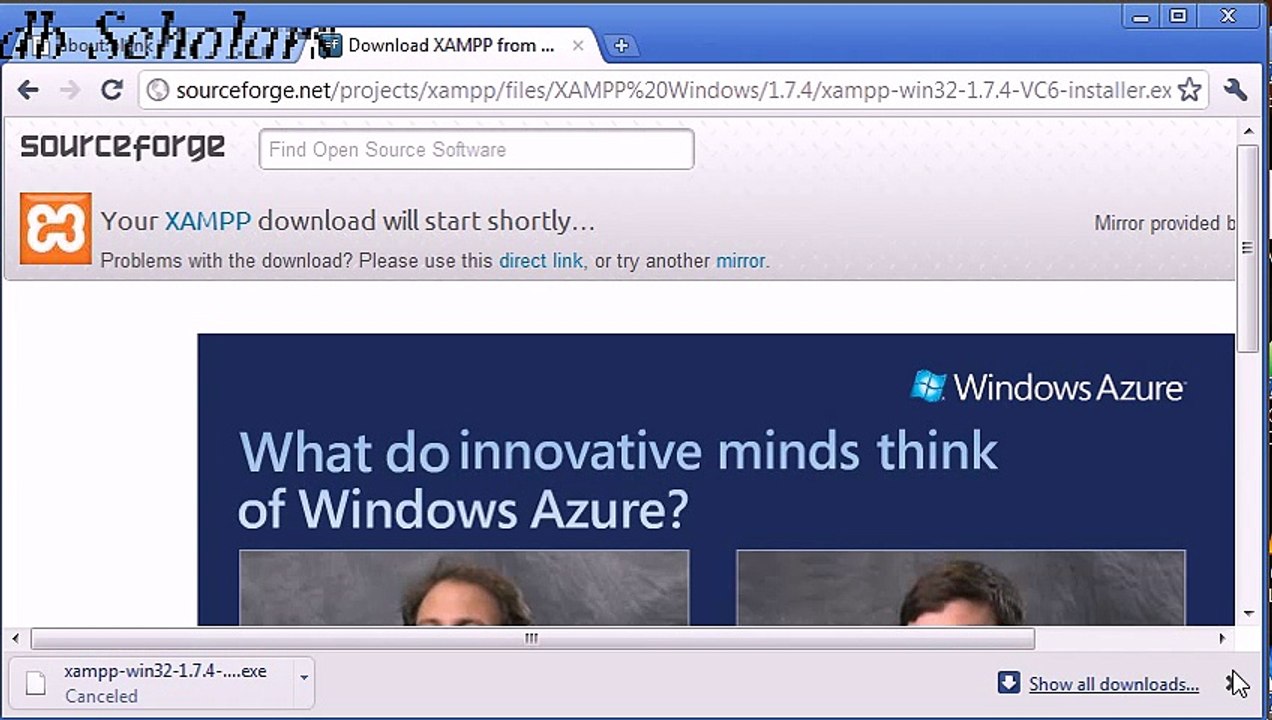The height and width of the screenshot is (720, 1272).
Task: Try another mirror link
Action: click(x=740, y=261)
